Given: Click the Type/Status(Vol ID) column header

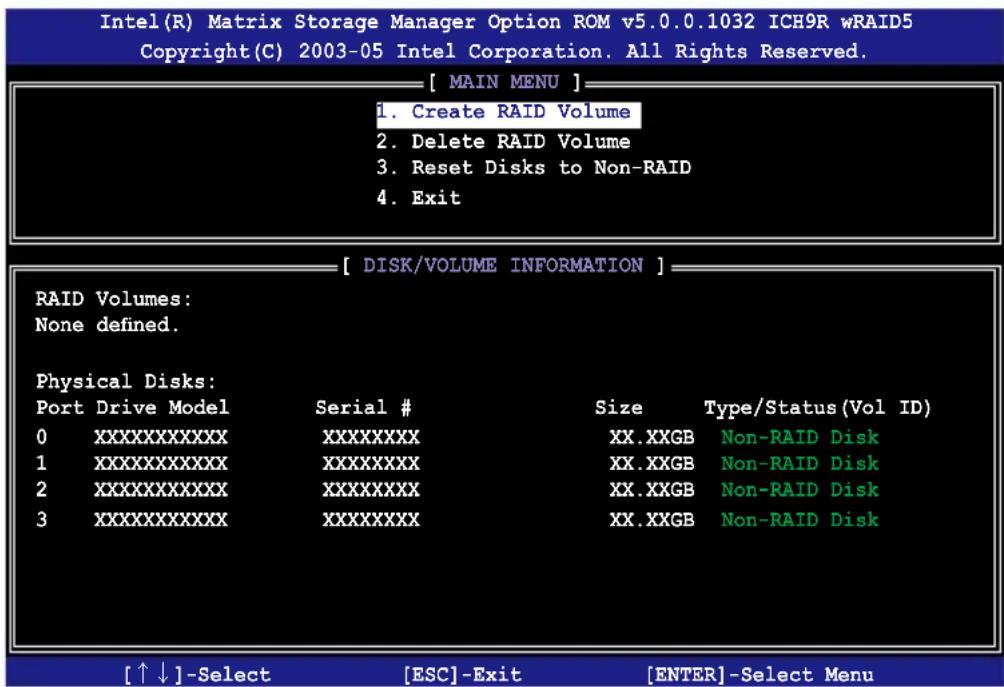Looking at the screenshot, I should (x=818, y=408).
